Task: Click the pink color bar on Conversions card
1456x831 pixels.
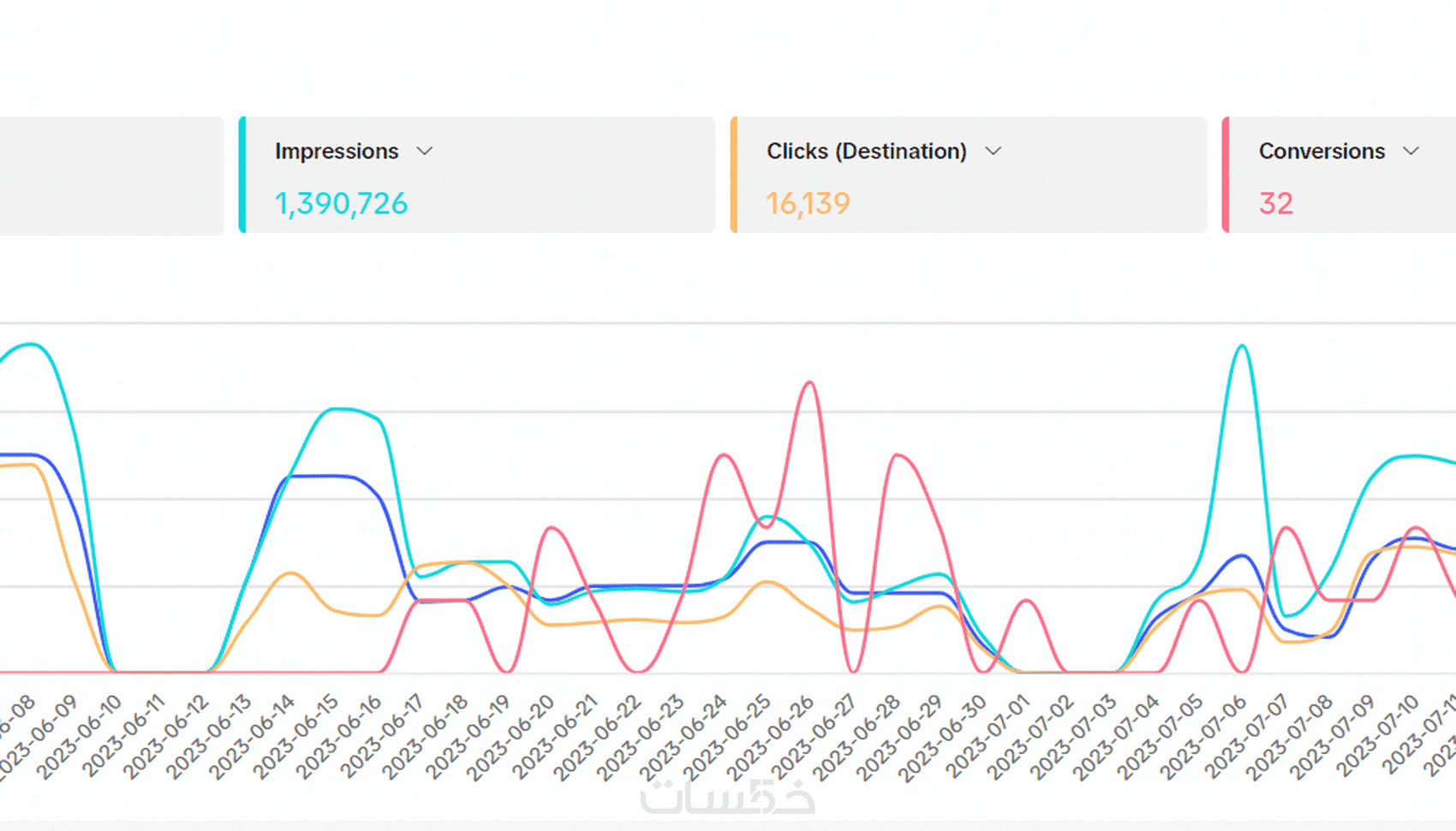Action: click(x=1226, y=175)
